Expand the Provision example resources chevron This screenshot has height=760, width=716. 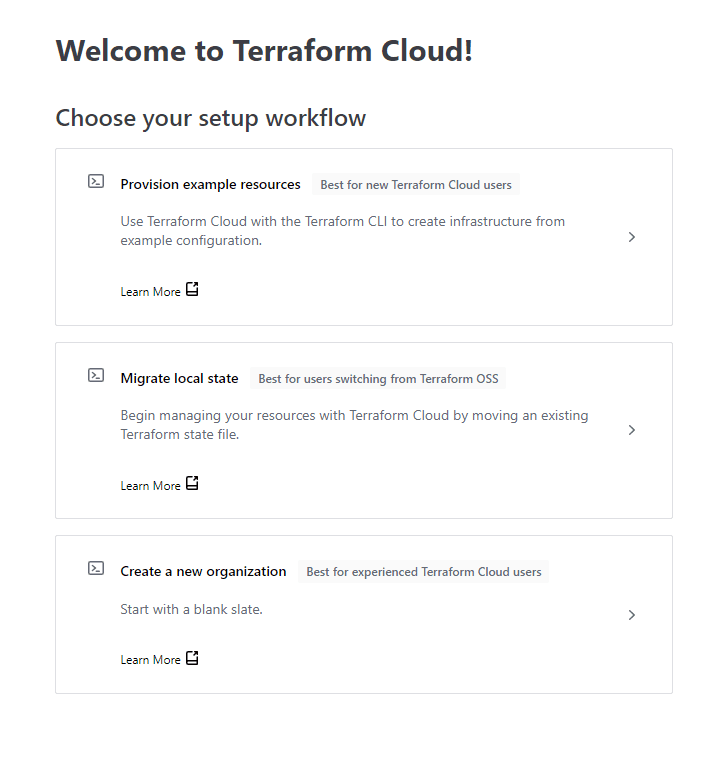632,237
